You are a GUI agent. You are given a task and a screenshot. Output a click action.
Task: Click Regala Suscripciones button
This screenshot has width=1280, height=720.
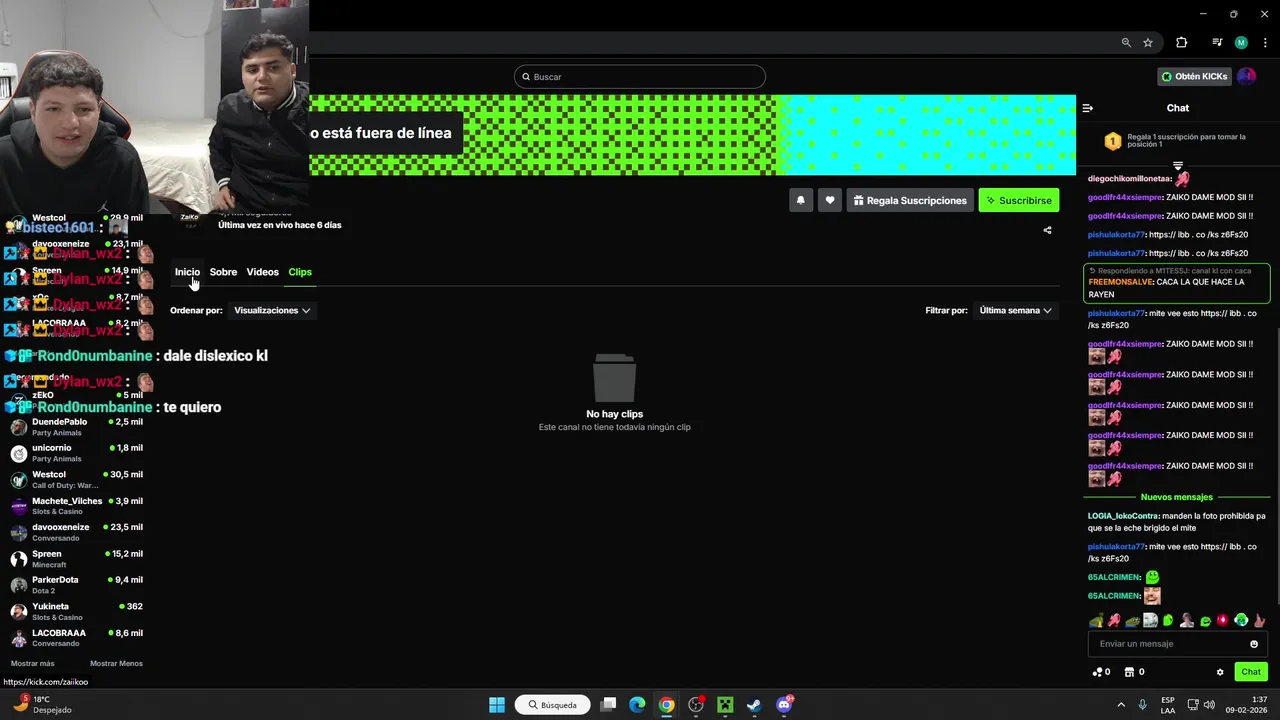pos(910,200)
